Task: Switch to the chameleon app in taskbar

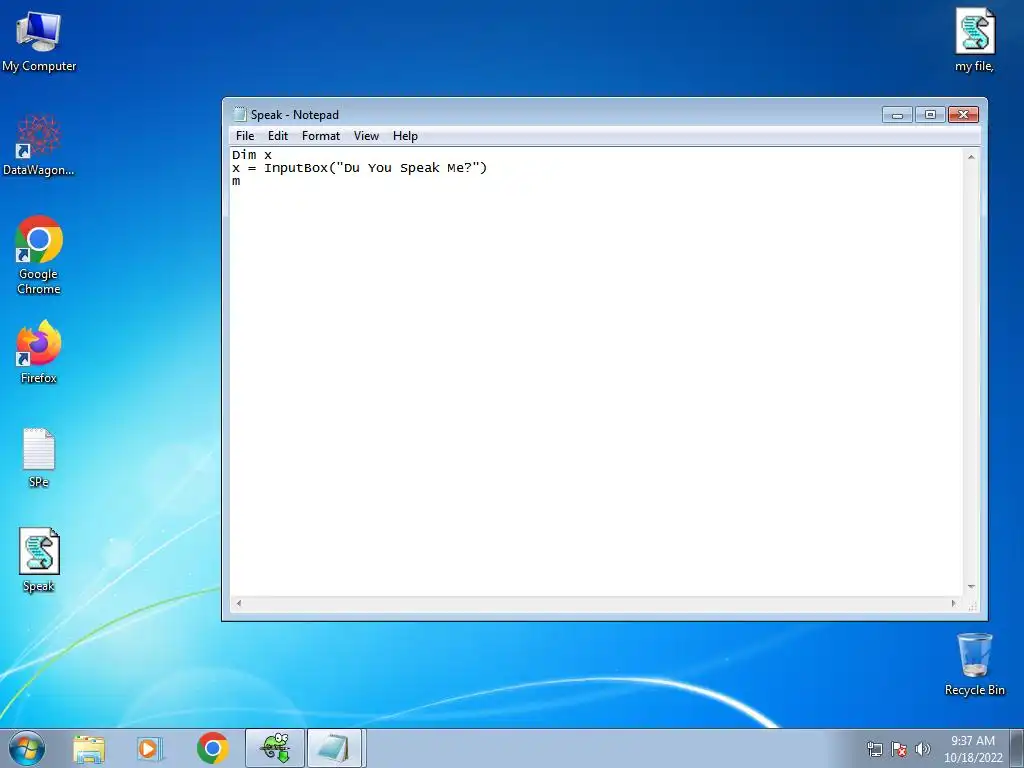Action: [275, 748]
